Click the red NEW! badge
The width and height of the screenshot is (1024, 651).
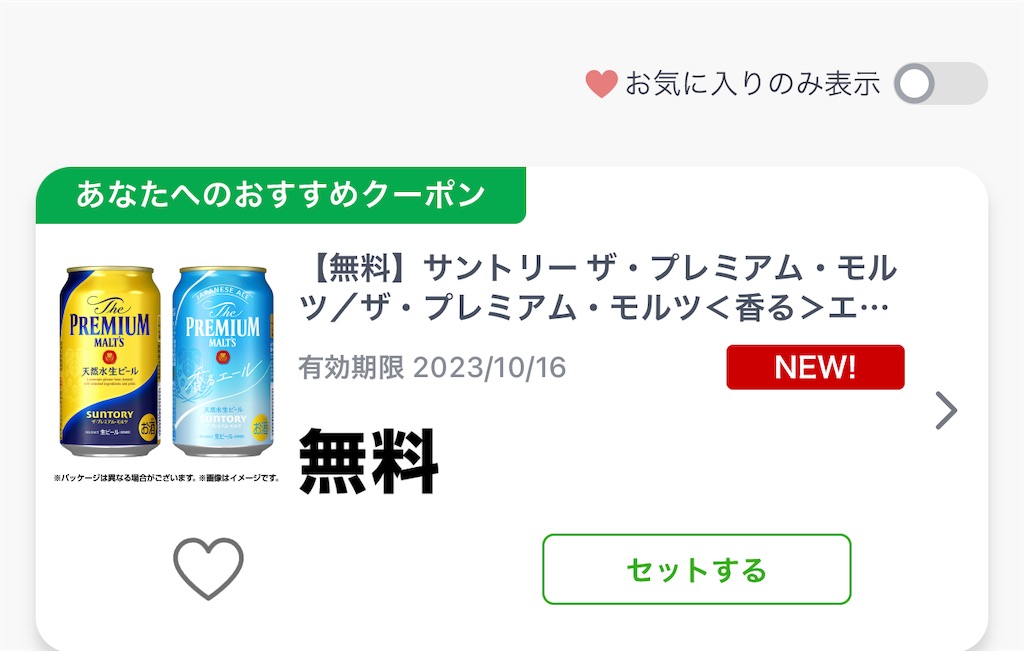(815, 367)
